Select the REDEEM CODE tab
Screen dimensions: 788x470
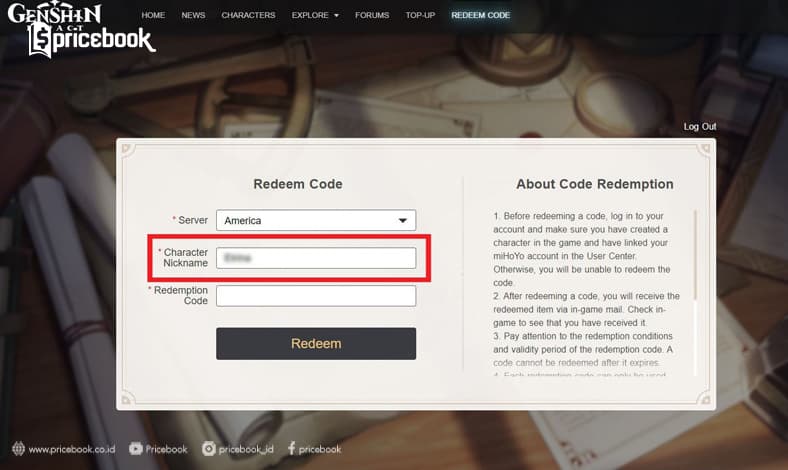[x=480, y=15]
